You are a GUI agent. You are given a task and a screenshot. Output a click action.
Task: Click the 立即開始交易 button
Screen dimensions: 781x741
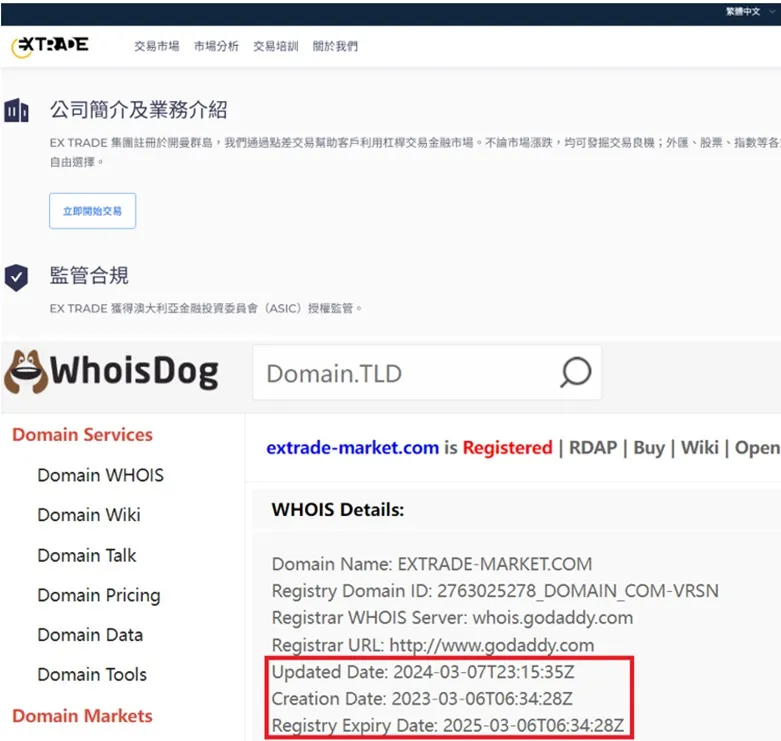[x=92, y=211]
